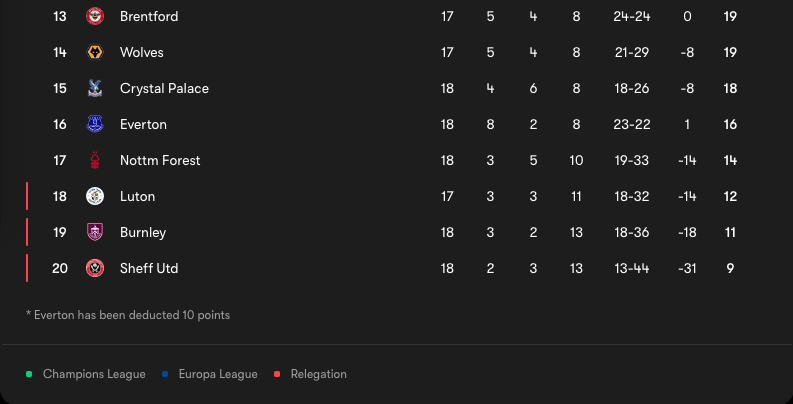793x404 pixels.
Task: Click the Sheff Utd club crest
Action: (95, 268)
